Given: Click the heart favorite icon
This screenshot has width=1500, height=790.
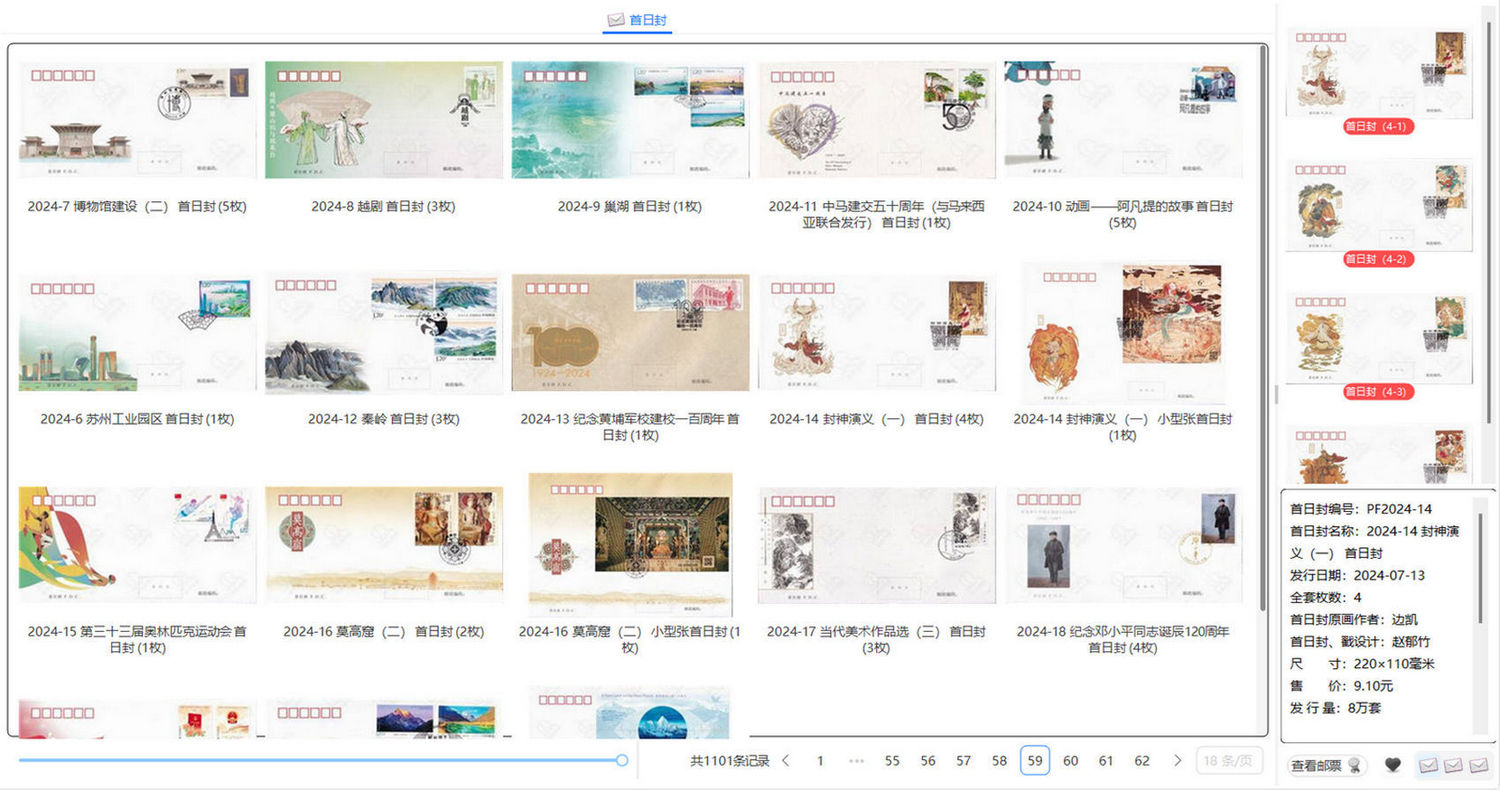Looking at the screenshot, I should coord(1392,765).
